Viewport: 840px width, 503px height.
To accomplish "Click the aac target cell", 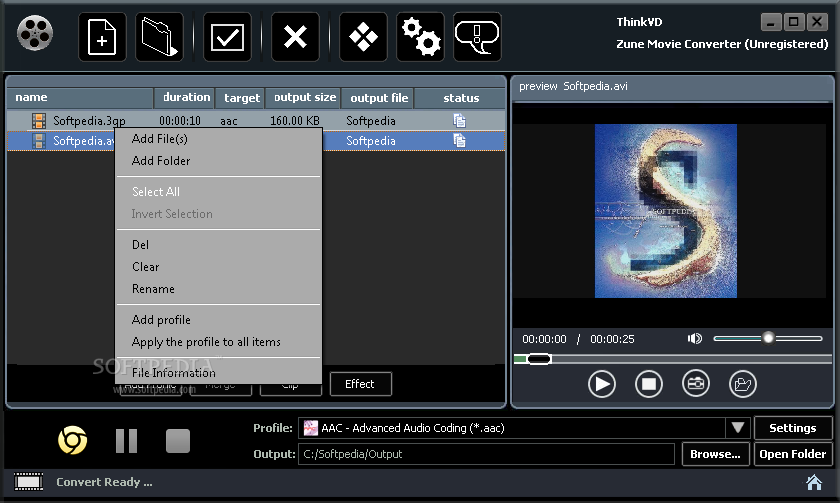I will [x=229, y=121].
